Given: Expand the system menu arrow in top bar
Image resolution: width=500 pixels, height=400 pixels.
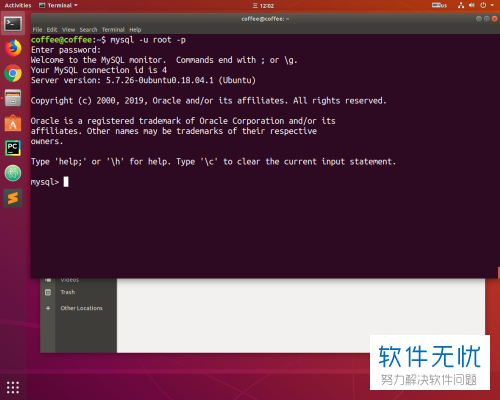Looking at the screenshot, I should click(492, 5).
